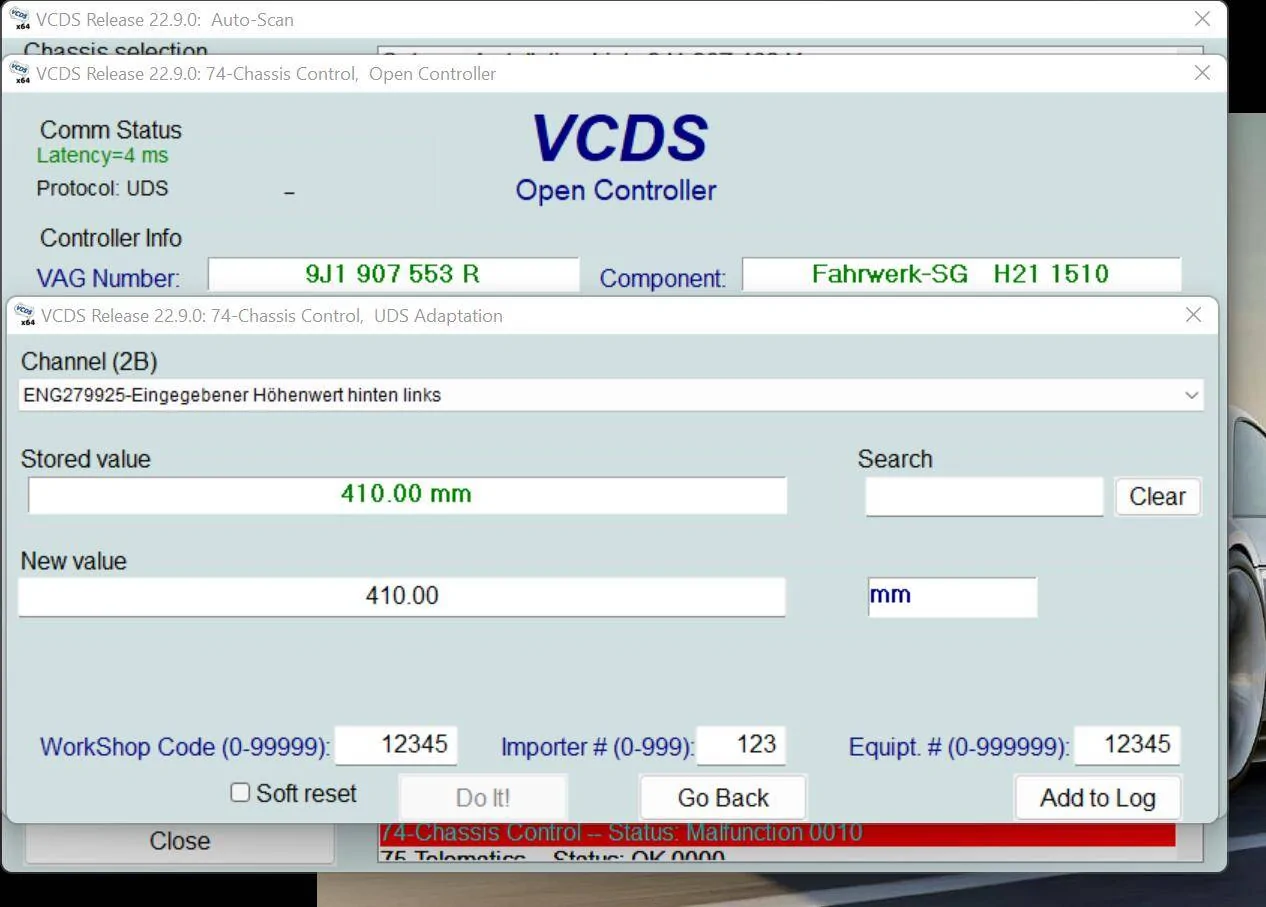Close the Open Controller window
This screenshot has width=1266, height=907.
[1202, 73]
